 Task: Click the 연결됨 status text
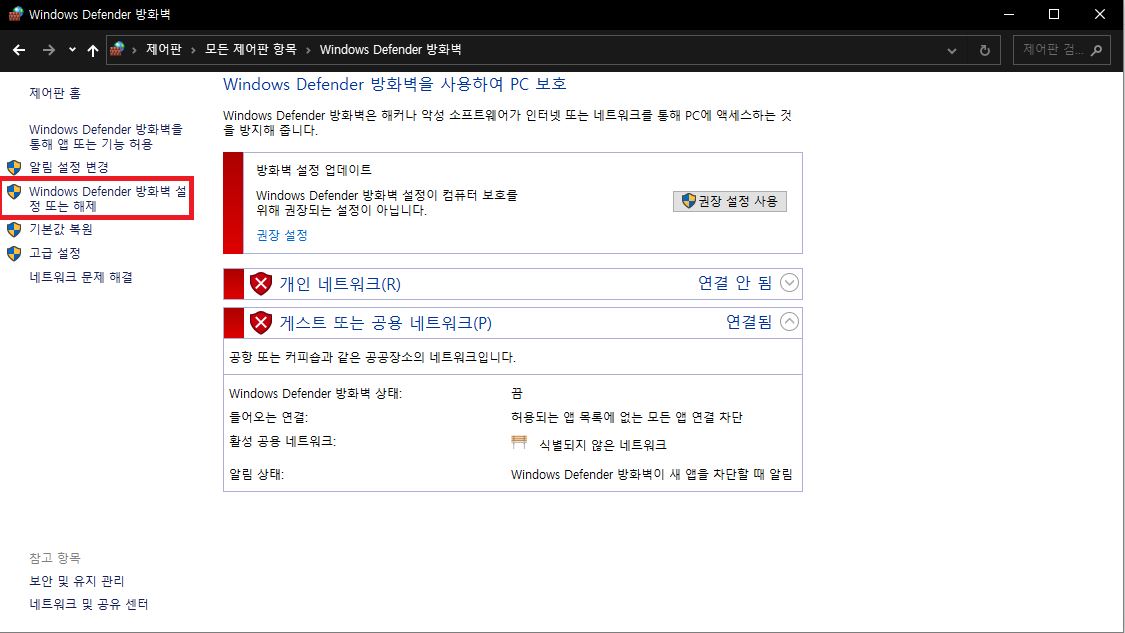pos(749,322)
